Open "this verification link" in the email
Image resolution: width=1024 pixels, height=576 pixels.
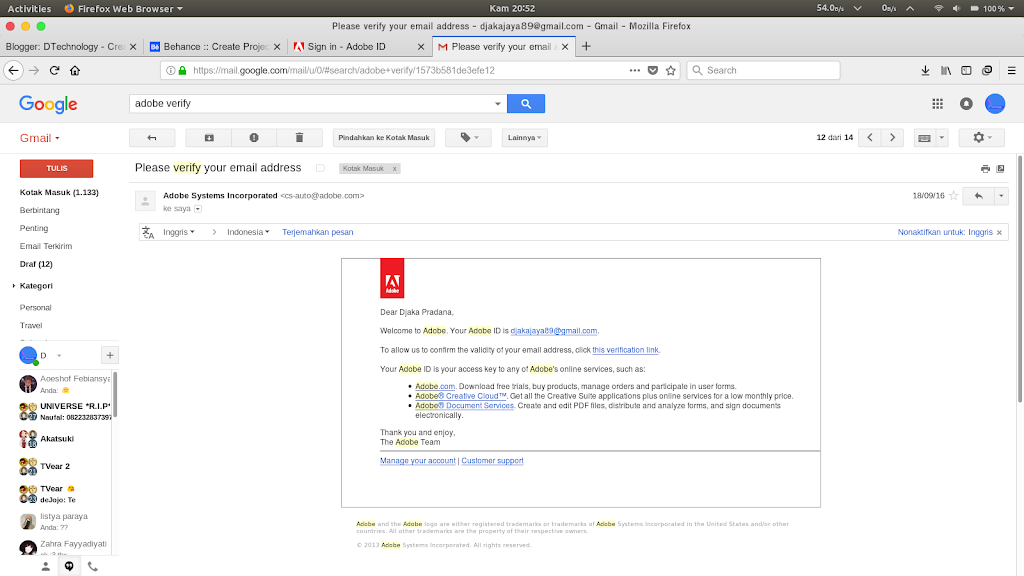click(625, 350)
